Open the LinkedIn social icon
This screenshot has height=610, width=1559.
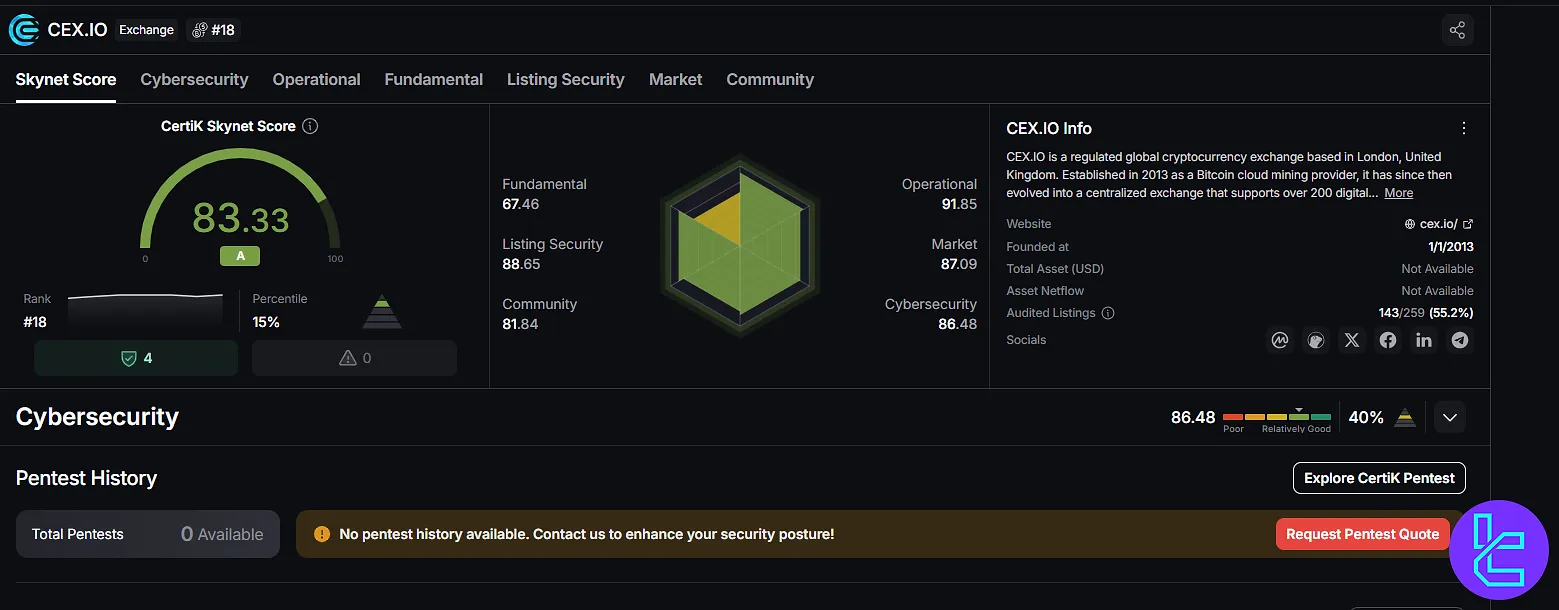pyautogui.click(x=1424, y=340)
